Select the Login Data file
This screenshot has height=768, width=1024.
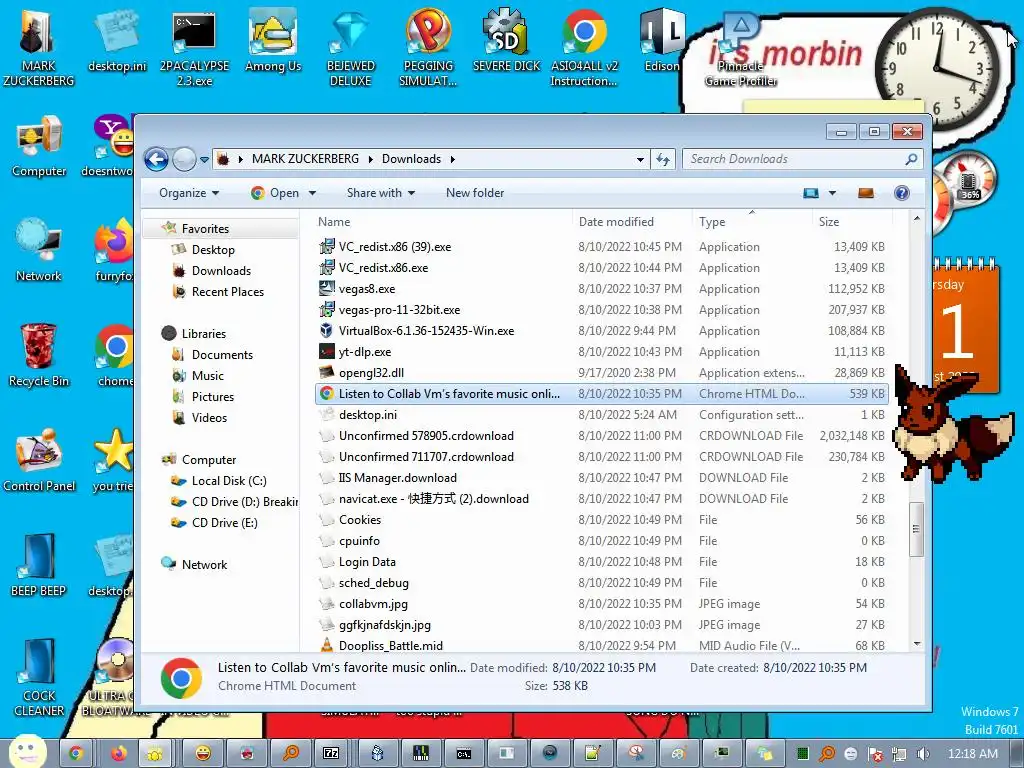coord(601,562)
